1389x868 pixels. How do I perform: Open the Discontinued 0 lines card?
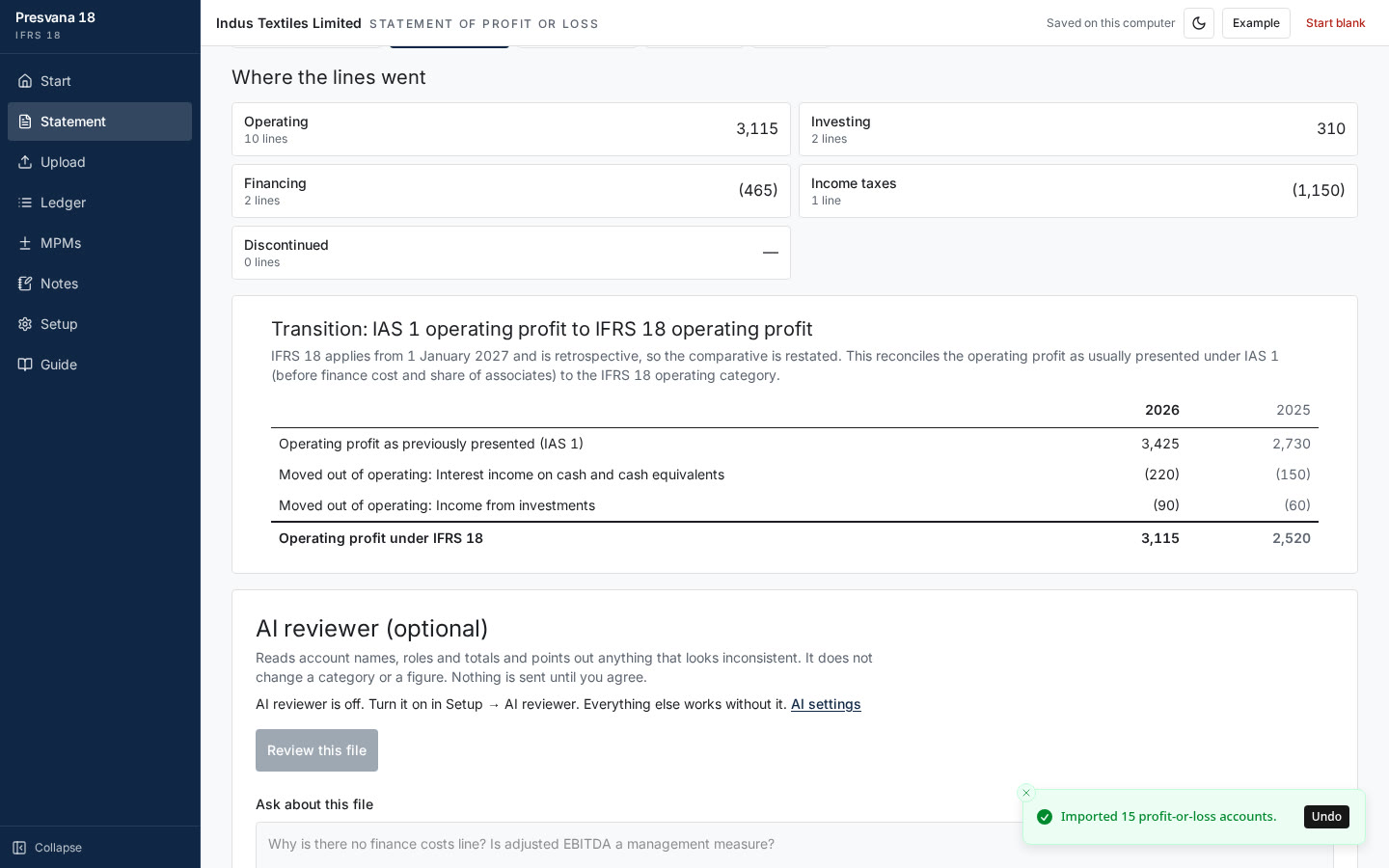pyautogui.click(x=511, y=253)
